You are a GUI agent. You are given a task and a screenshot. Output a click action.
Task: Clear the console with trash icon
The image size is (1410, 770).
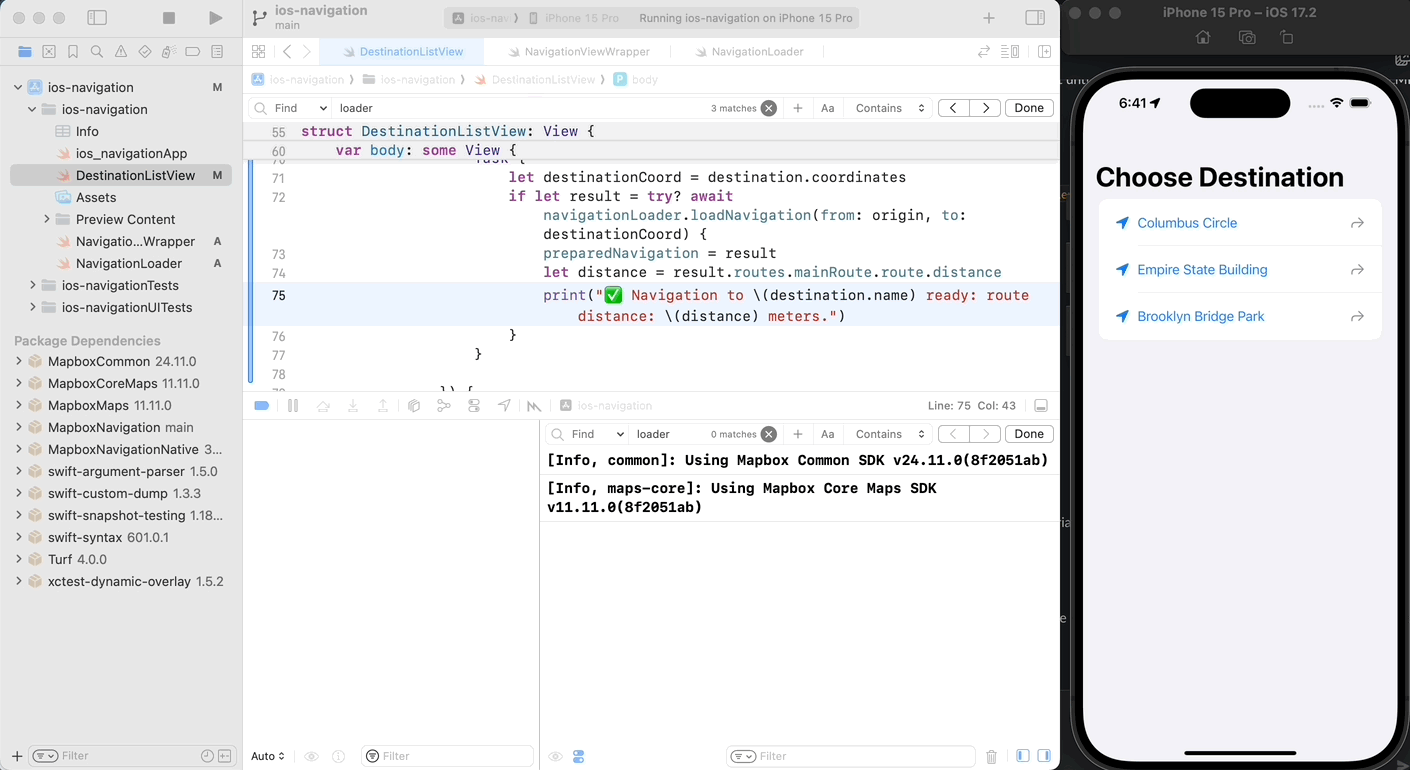pos(991,757)
